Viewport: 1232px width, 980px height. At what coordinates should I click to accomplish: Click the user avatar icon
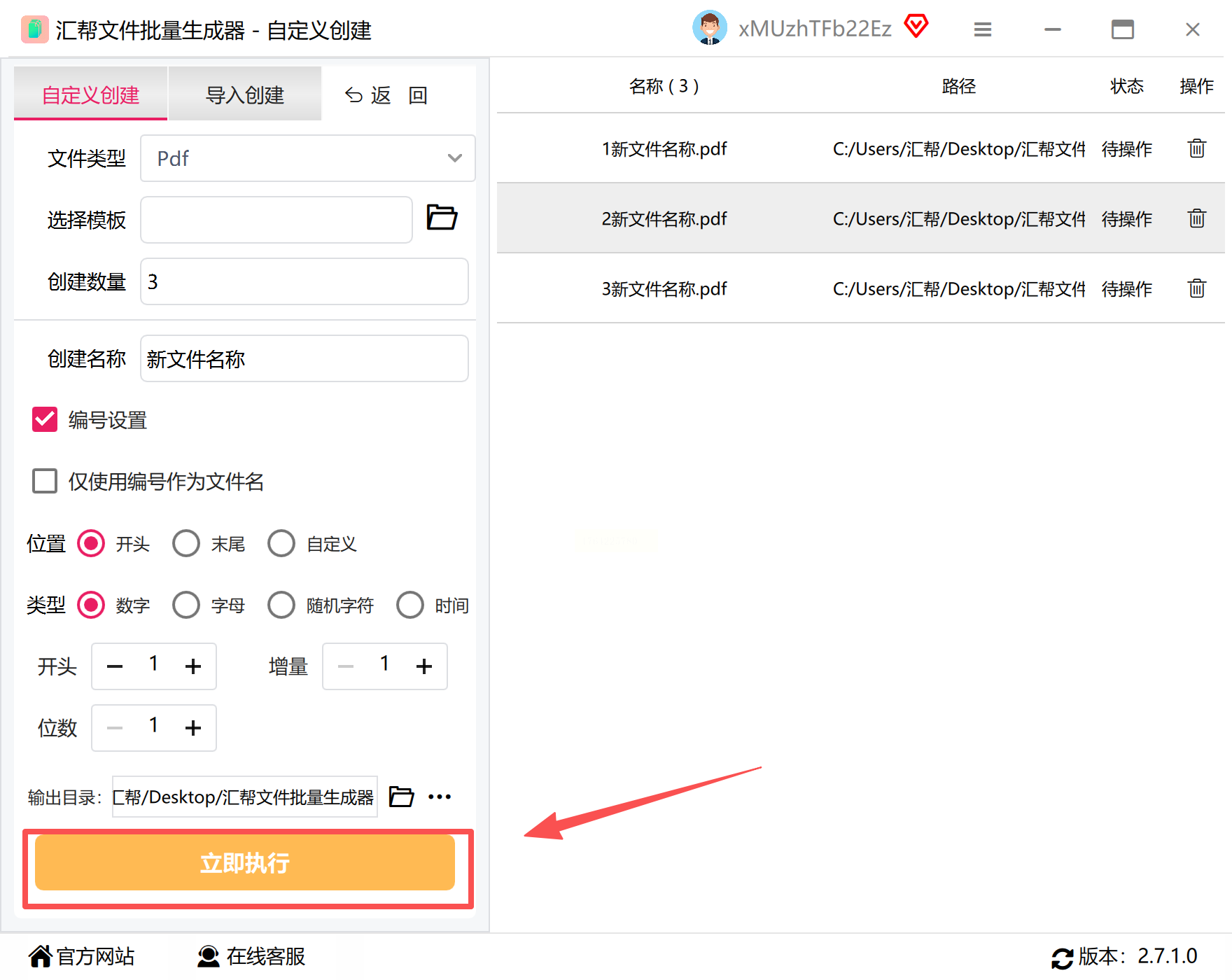pos(710,29)
